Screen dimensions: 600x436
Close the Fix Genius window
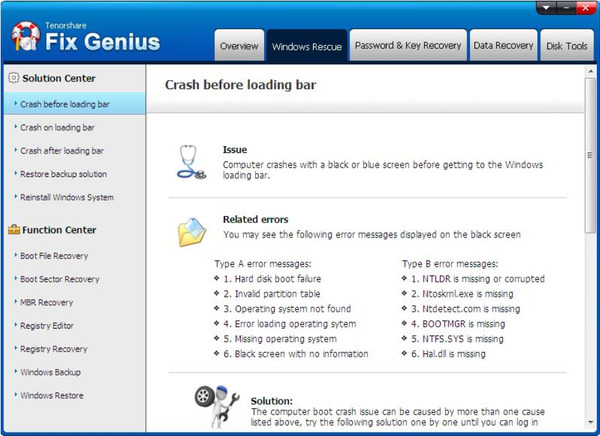(583, 7)
